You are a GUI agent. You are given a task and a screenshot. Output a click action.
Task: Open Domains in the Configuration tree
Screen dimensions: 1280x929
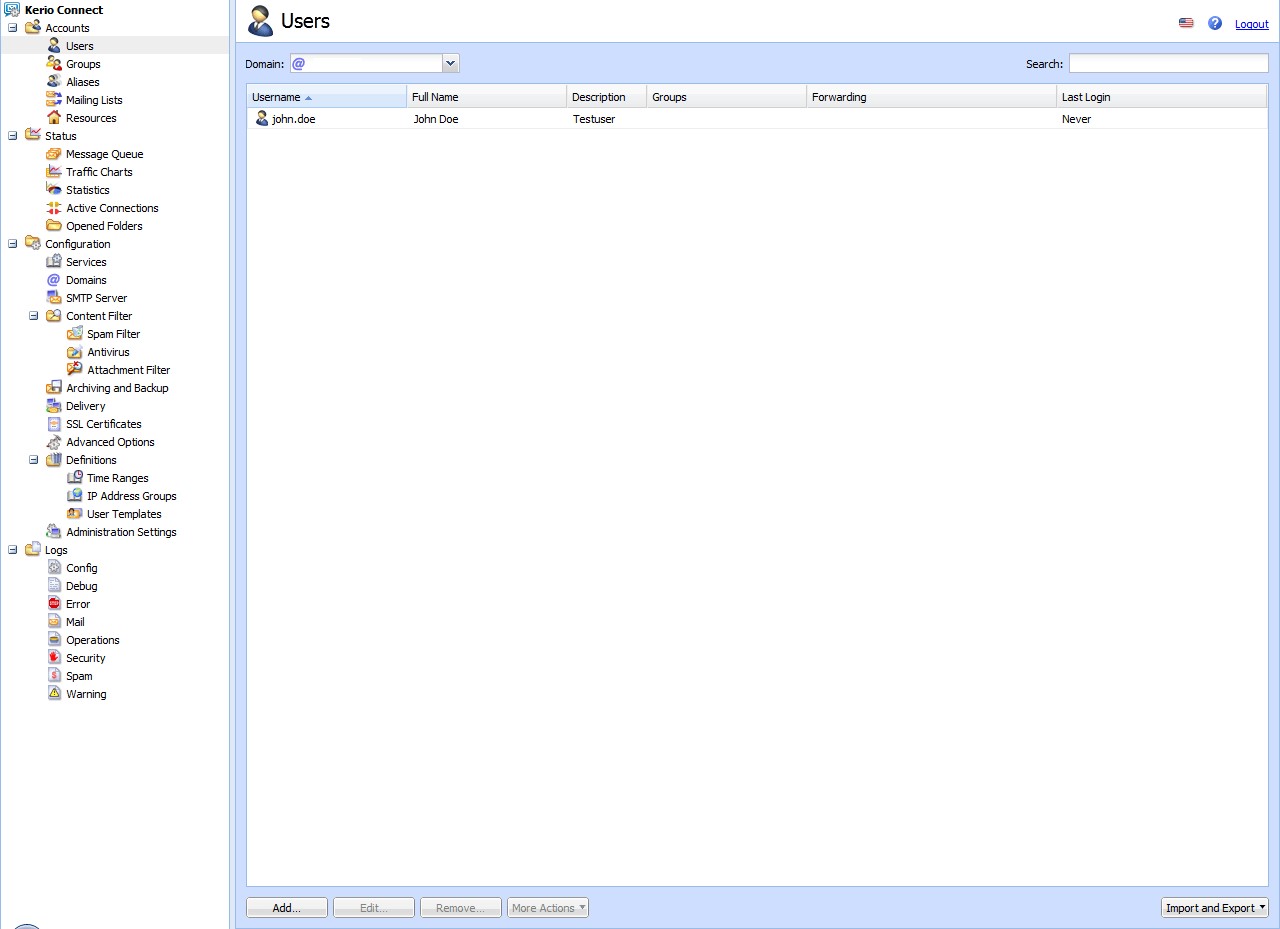pyautogui.click(x=86, y=280)
